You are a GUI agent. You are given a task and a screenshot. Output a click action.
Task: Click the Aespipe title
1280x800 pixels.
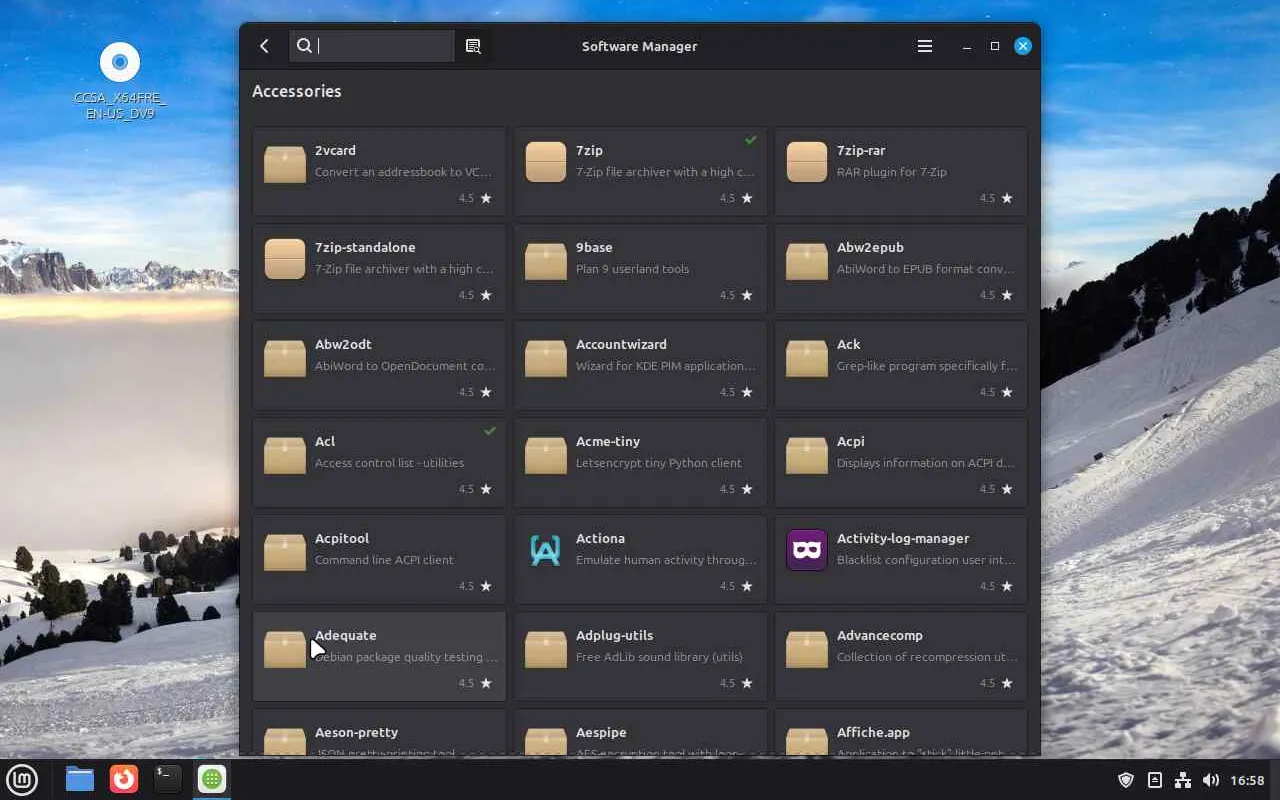[x=601, y=732]
